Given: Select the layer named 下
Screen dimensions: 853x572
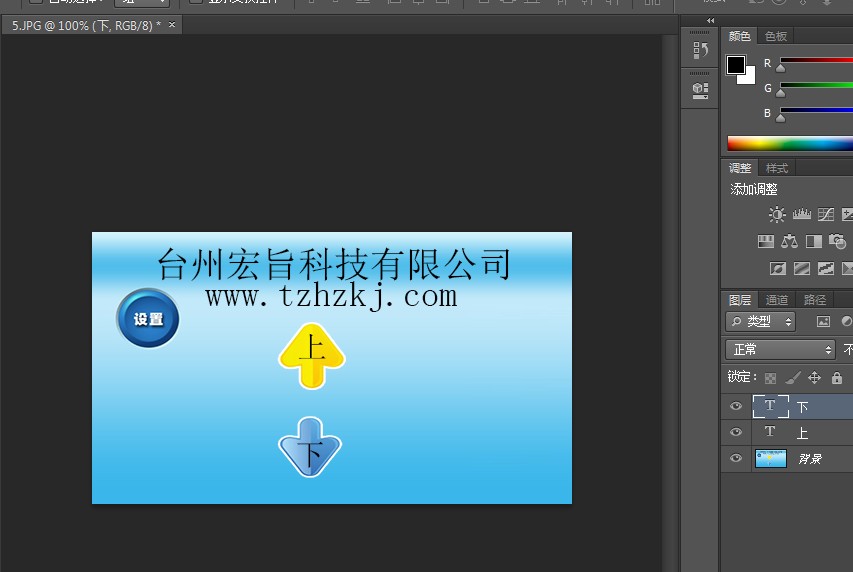Looking at the screenshot, I should [802, 407].
